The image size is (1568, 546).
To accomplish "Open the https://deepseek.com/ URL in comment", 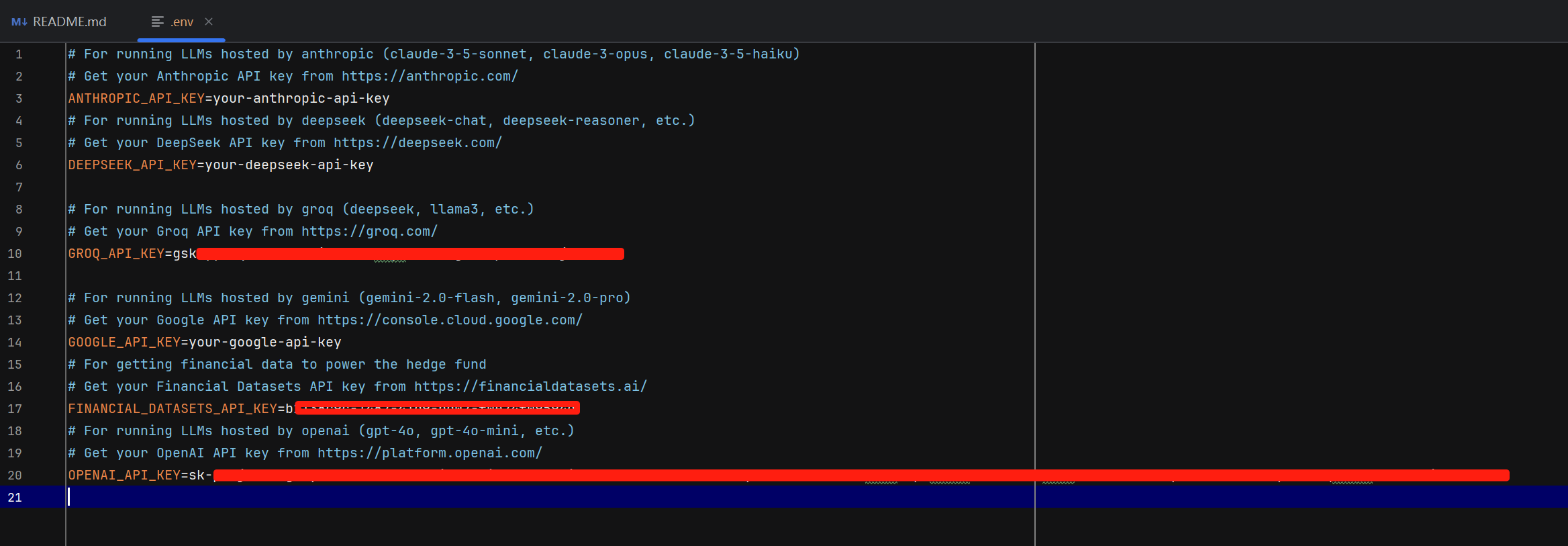I will pyautogui.click(x=418, y=142).
